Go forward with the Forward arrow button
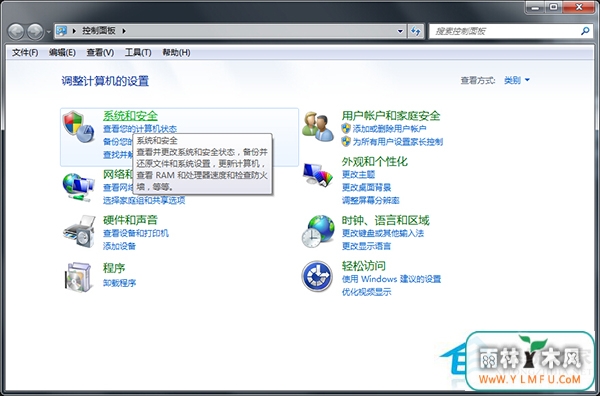Viewport: 600px width, 396px height. click(x=35, y=31)
